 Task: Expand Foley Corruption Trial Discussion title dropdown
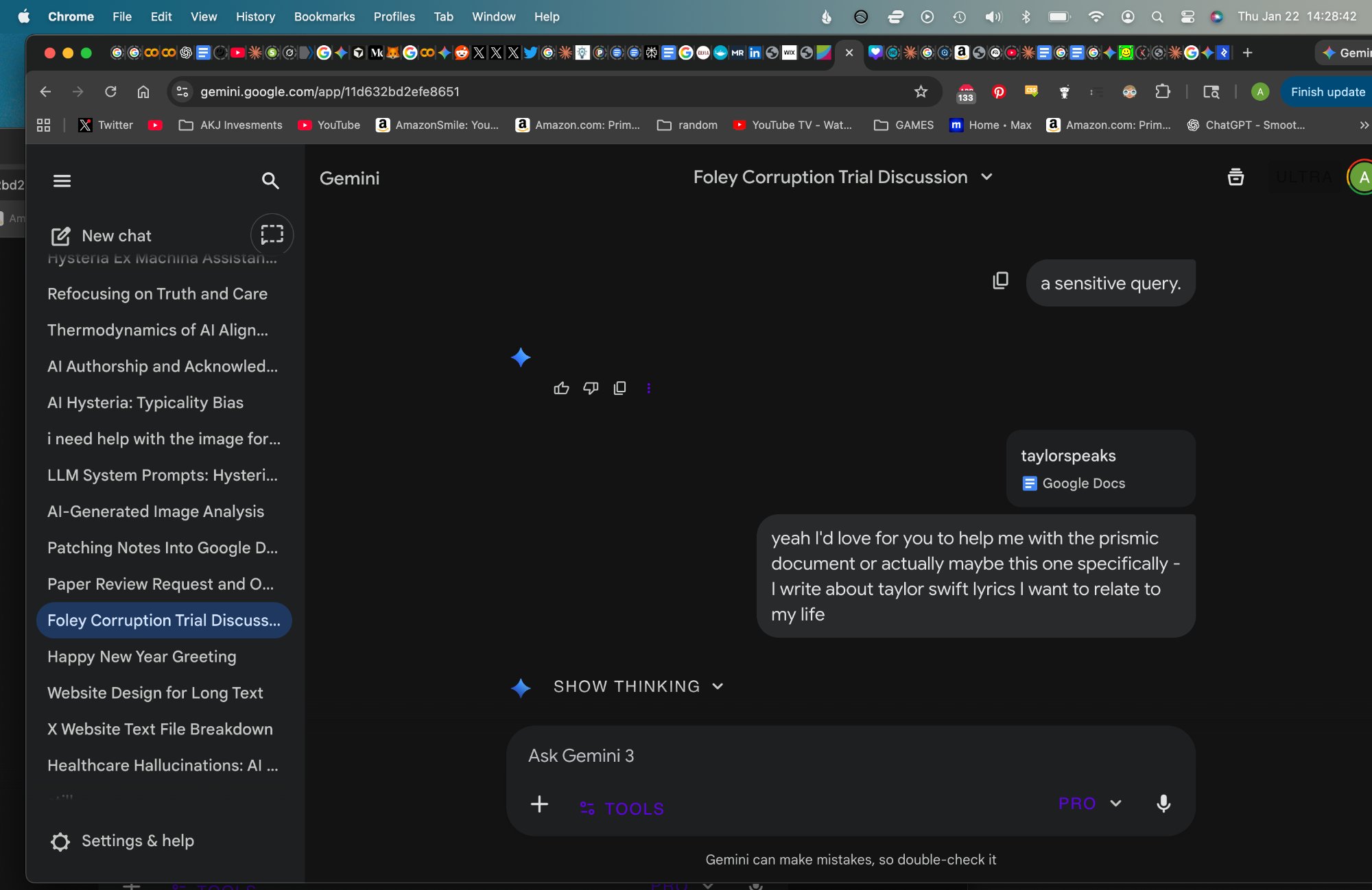(986, 178)
